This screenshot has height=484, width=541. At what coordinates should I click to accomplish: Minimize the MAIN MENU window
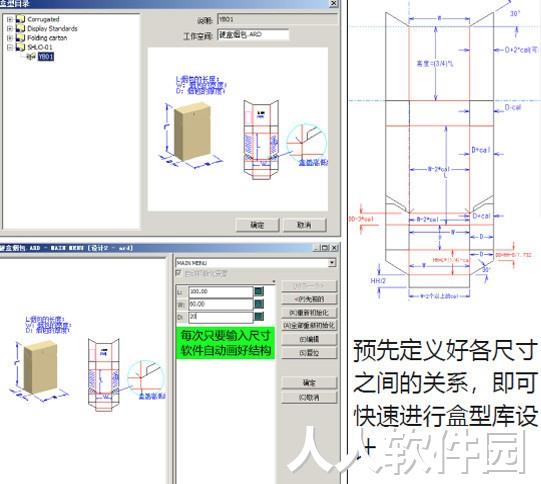click(316, 248)
